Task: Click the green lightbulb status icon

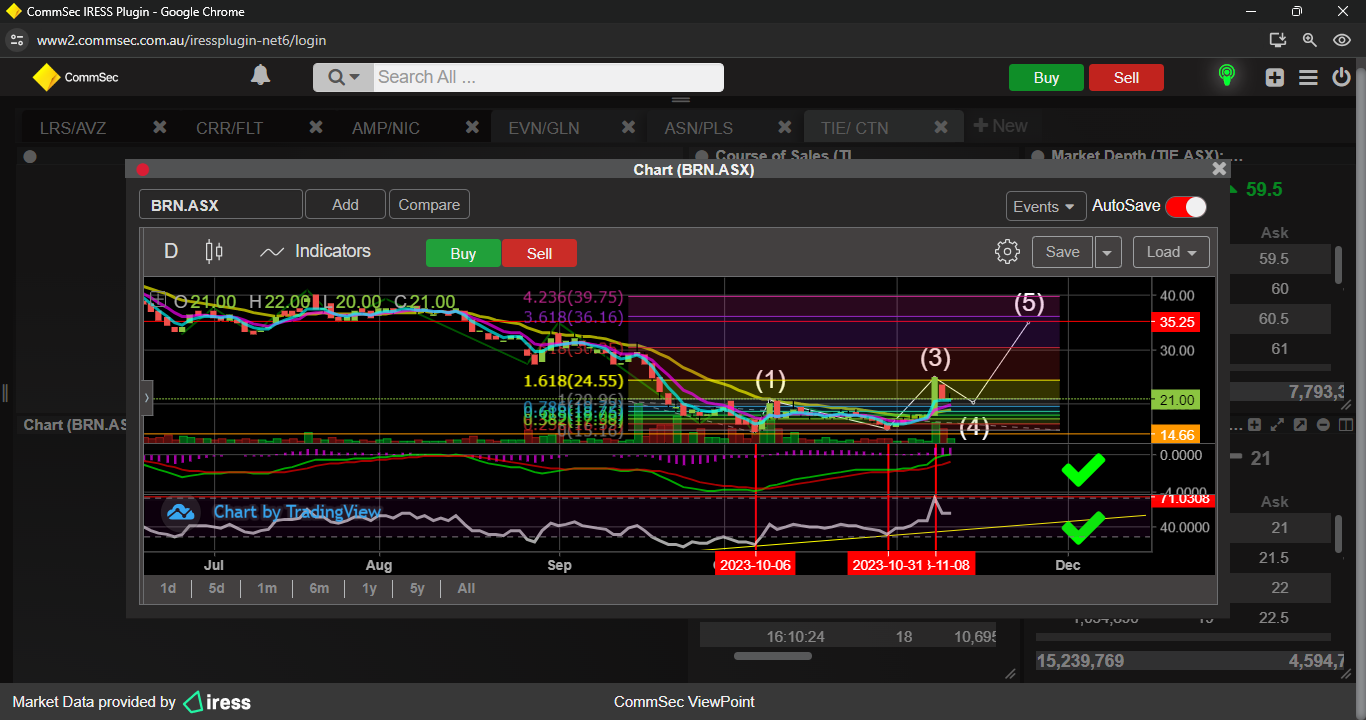Action: pos(1226,76)
